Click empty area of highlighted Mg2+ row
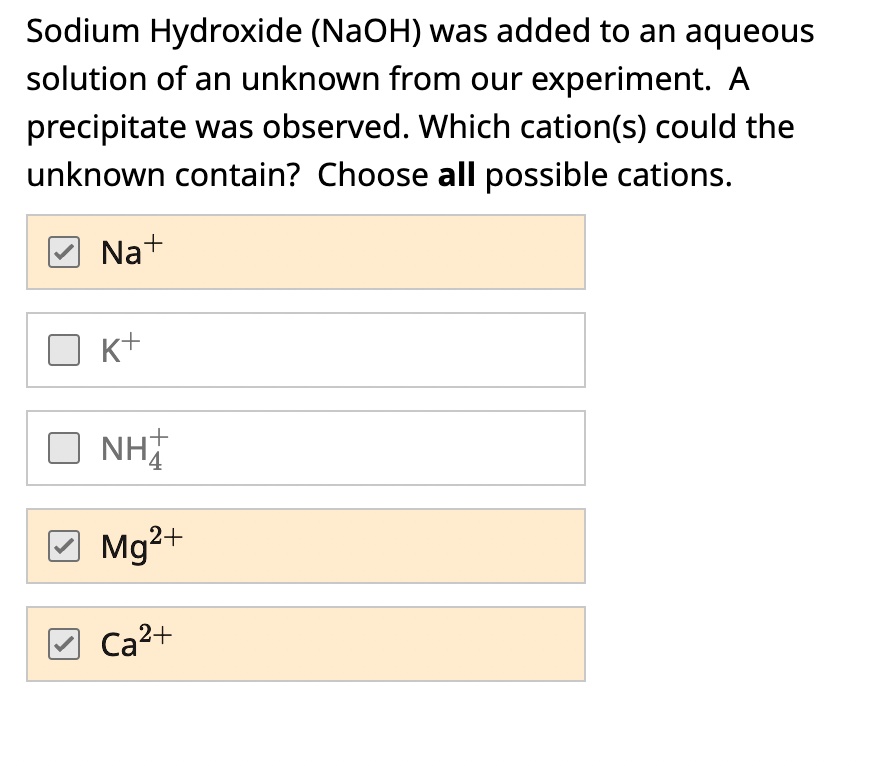 pos(400,546)
